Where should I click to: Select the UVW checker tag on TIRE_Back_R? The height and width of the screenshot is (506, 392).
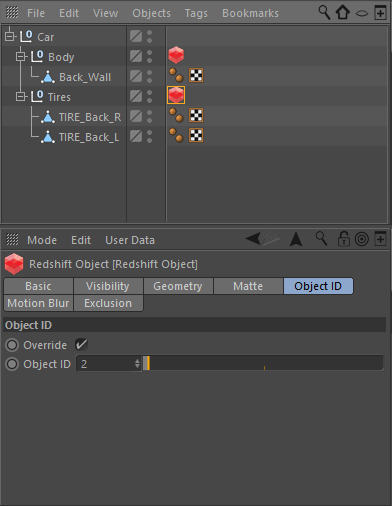click(196, 115)
